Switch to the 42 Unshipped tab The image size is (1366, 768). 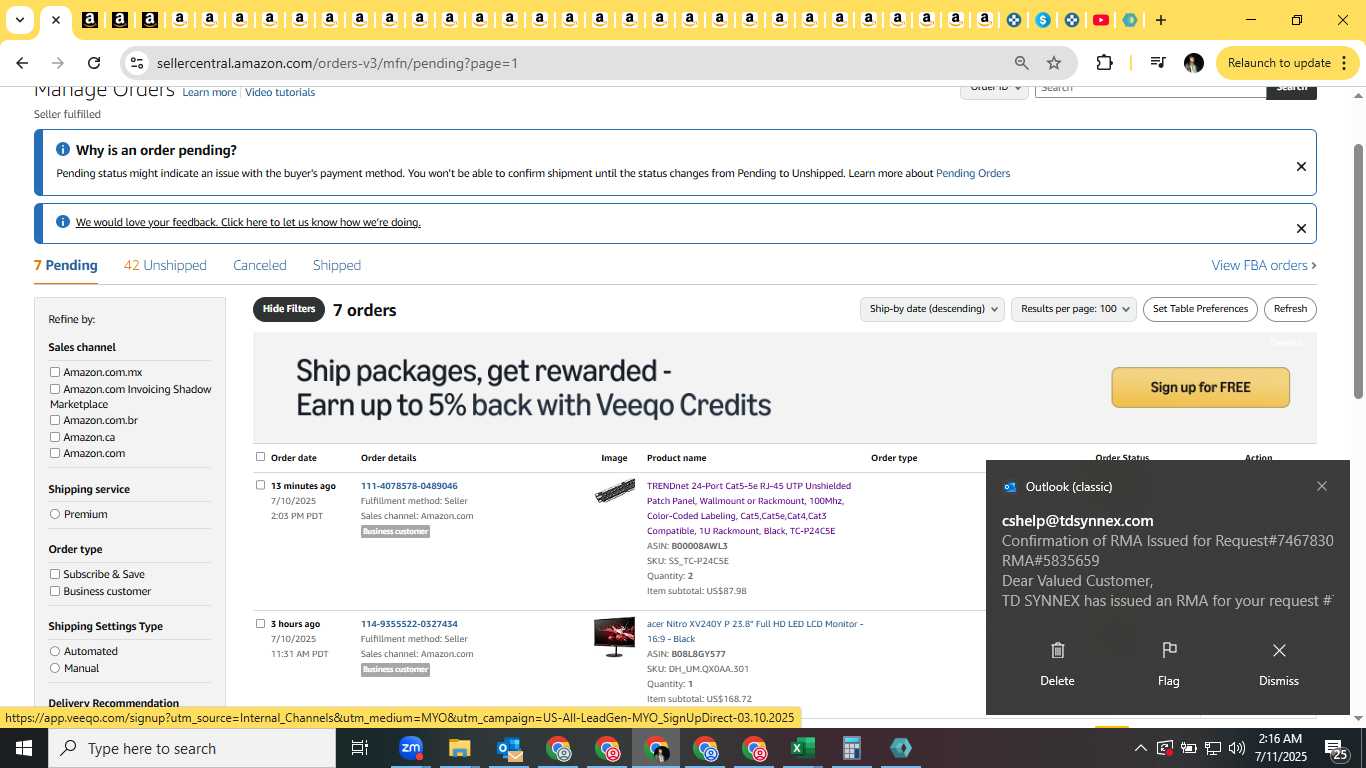pos(165,265)
